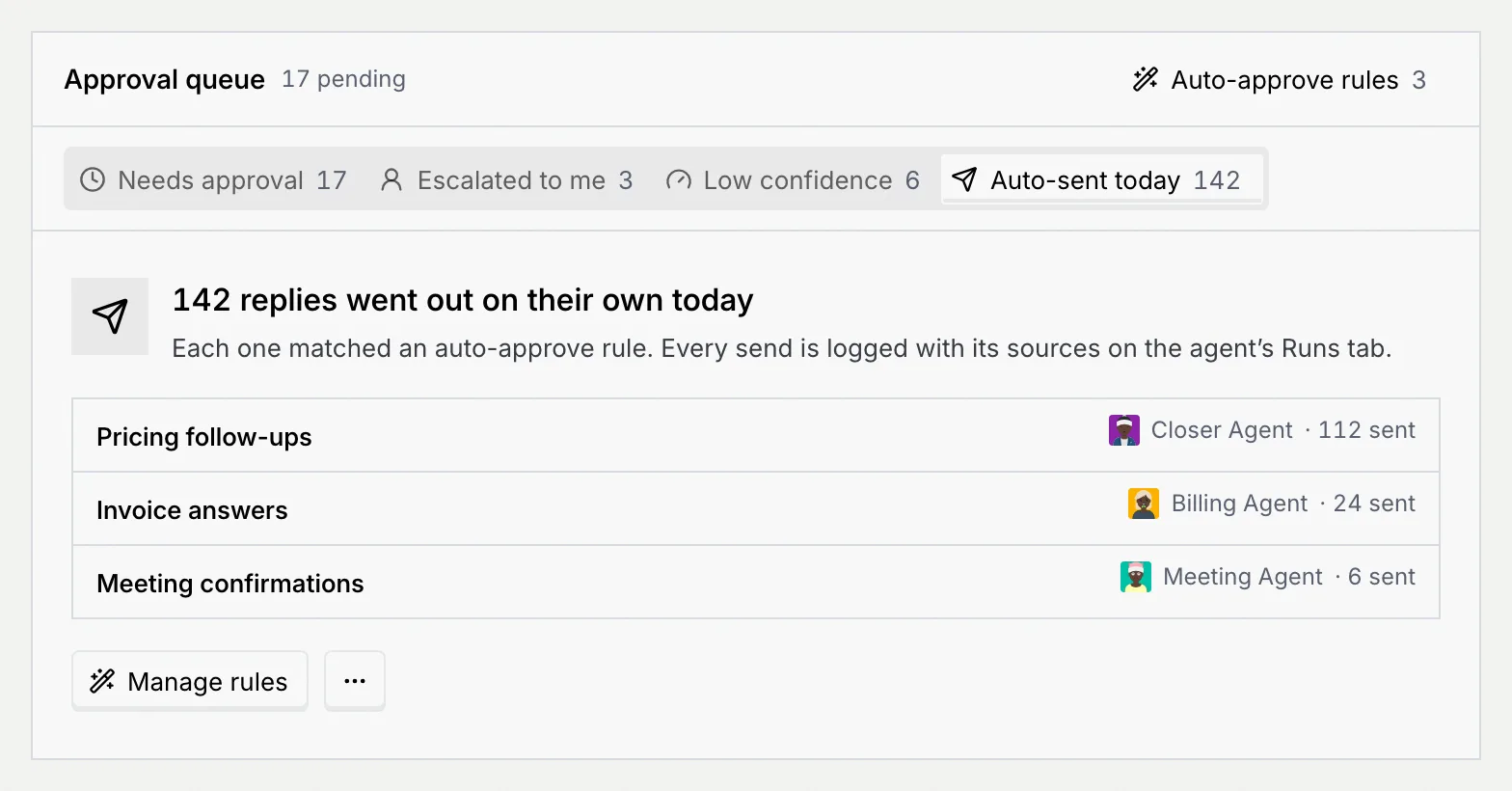Select the Auto-sent today tab

point(1101,180)
